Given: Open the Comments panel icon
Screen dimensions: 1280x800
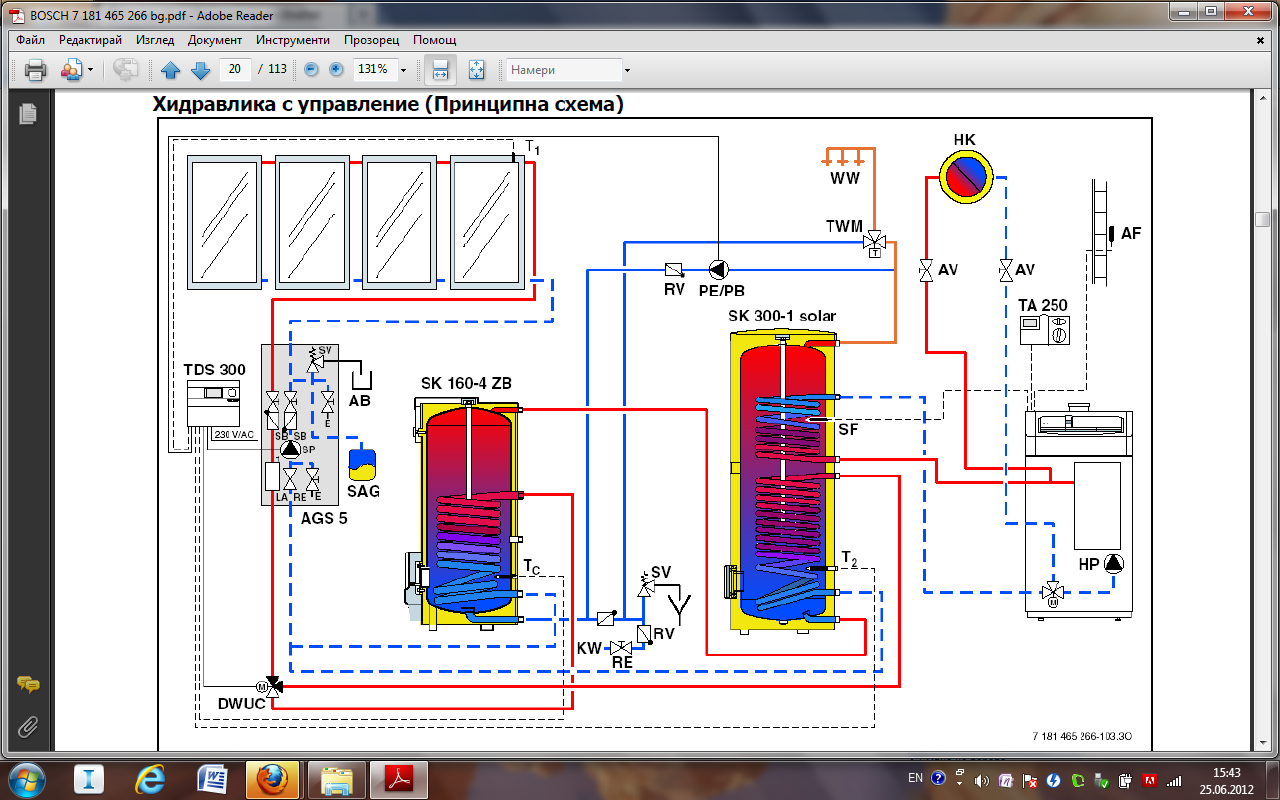Looking at the screenshot, I should coord(27,685).
